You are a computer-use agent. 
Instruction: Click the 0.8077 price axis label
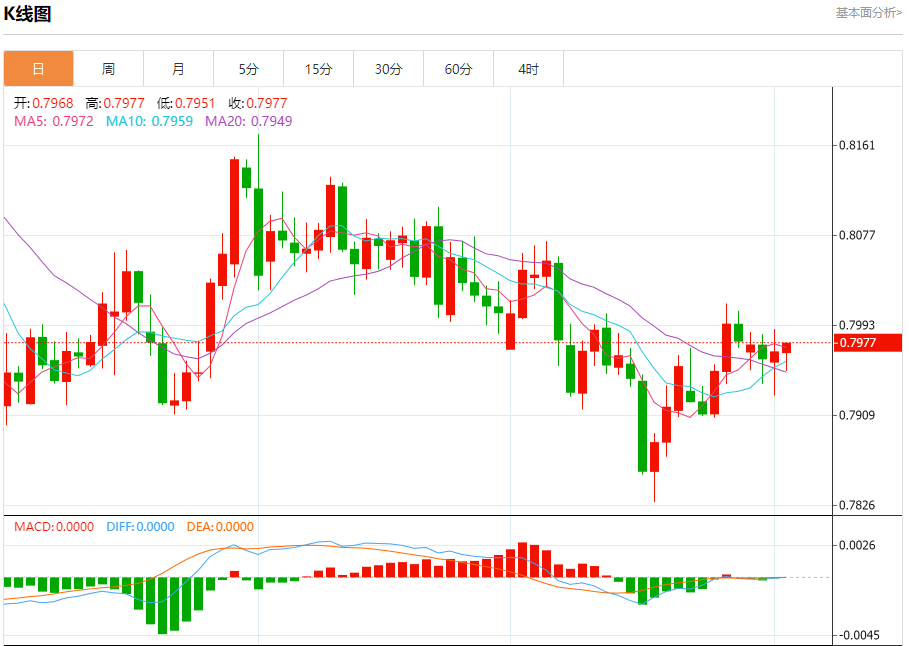857,235
